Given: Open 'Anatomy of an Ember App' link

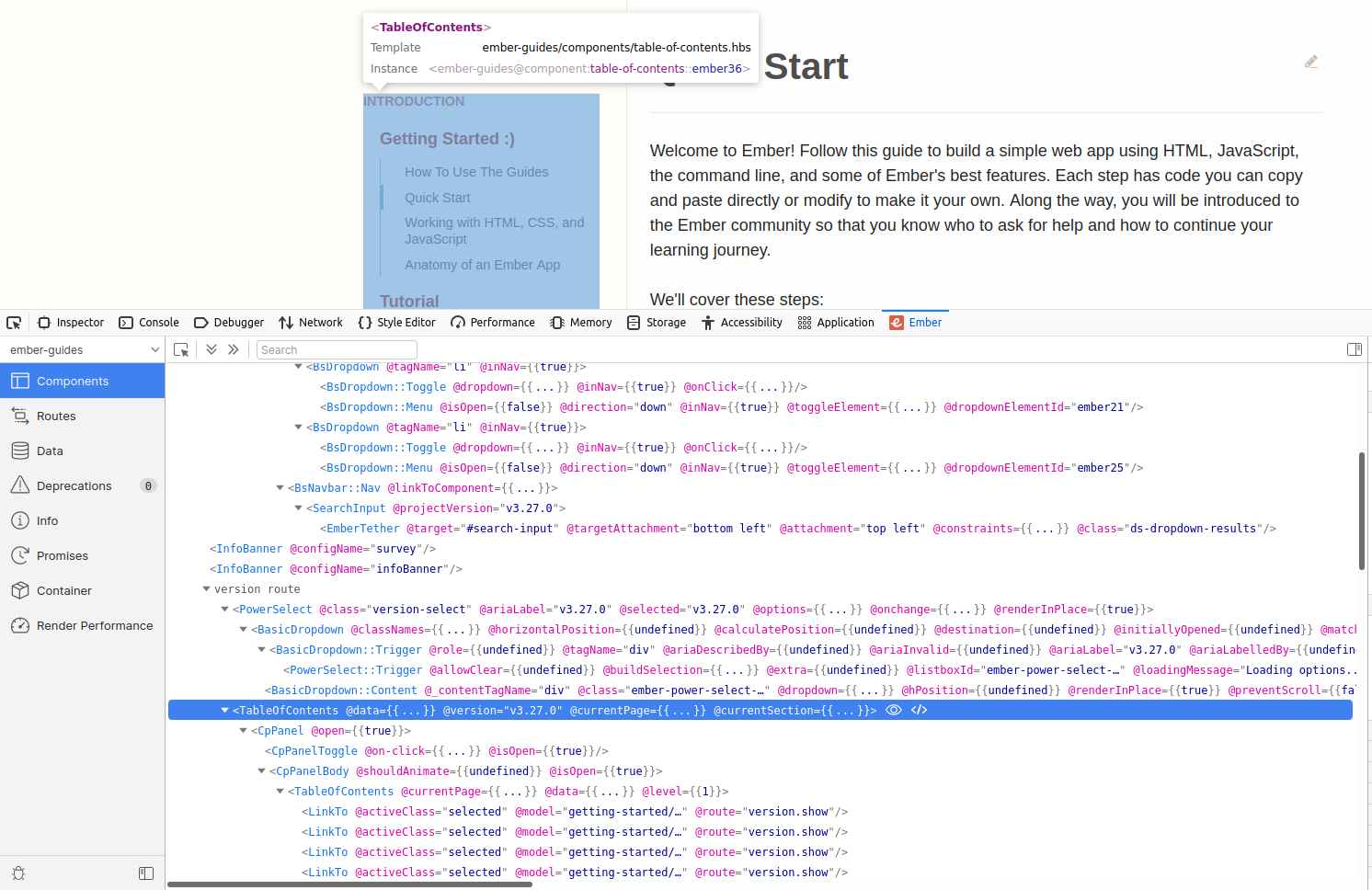Looking at the screenshot, I should (x=483, y=265).
